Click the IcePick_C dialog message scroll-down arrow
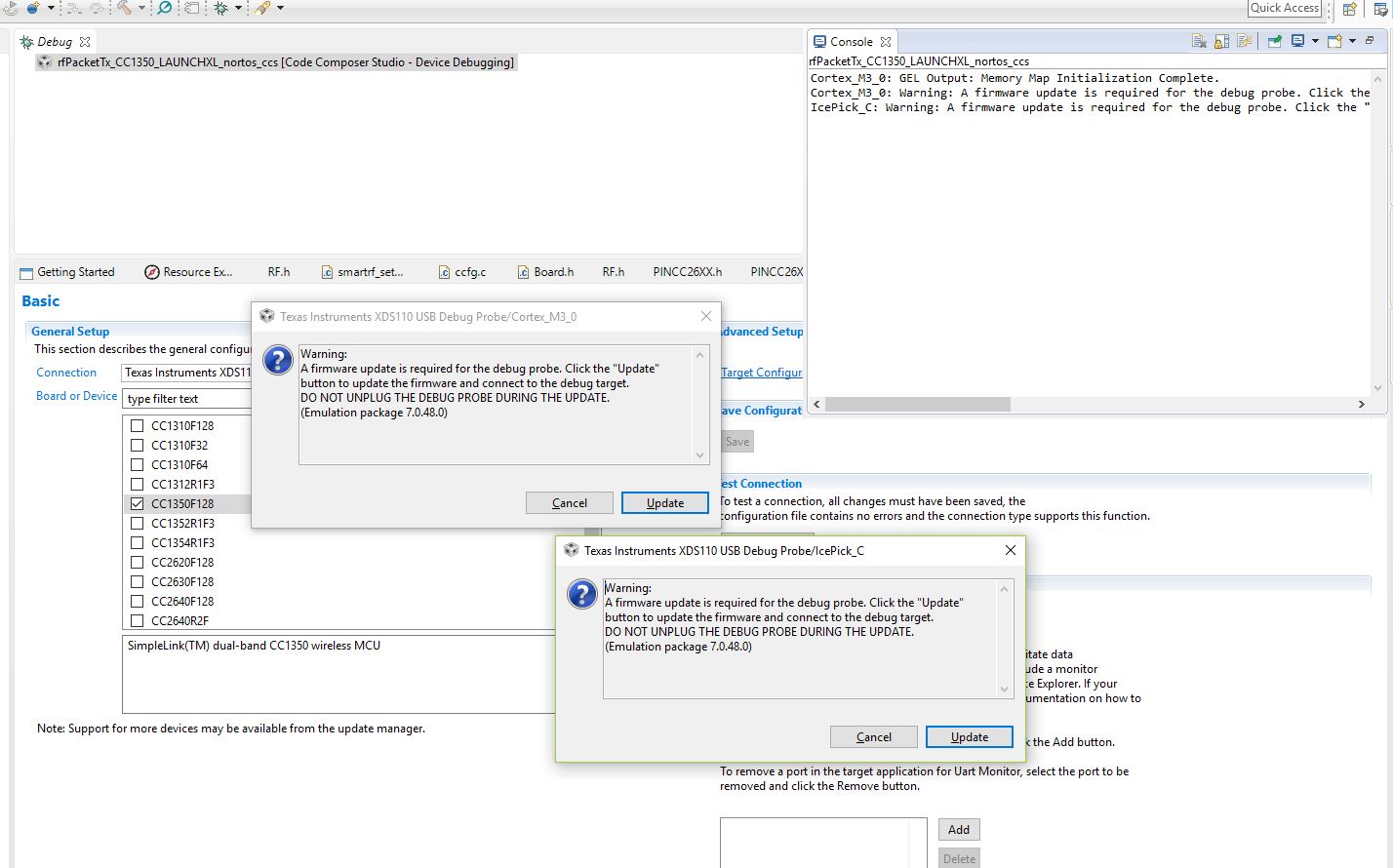 (1004, 690)
